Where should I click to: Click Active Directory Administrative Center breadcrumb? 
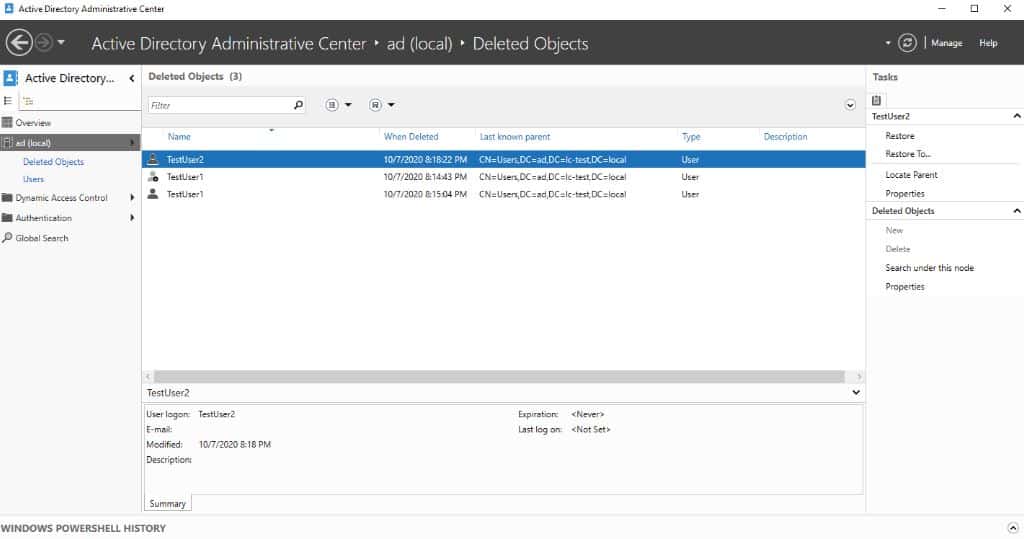pyautogui.click(x=229, y=44)
